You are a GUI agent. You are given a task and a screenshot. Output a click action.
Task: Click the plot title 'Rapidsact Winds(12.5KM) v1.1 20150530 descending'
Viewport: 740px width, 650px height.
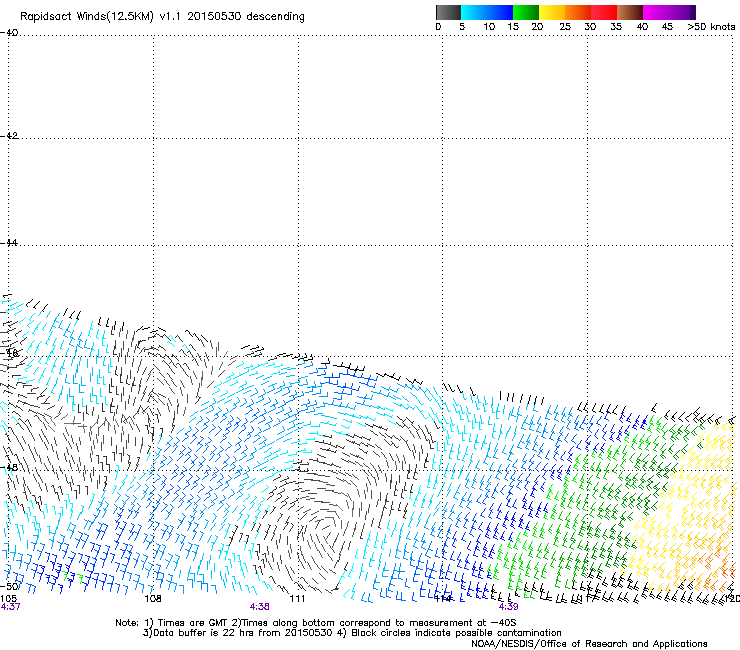(162, 16)
